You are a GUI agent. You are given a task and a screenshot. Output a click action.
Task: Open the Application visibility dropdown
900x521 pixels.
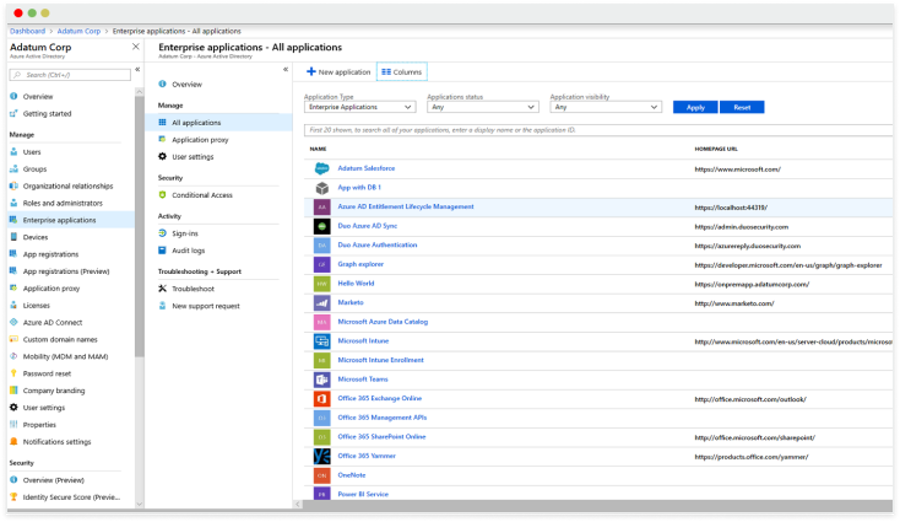coord(606,107)
